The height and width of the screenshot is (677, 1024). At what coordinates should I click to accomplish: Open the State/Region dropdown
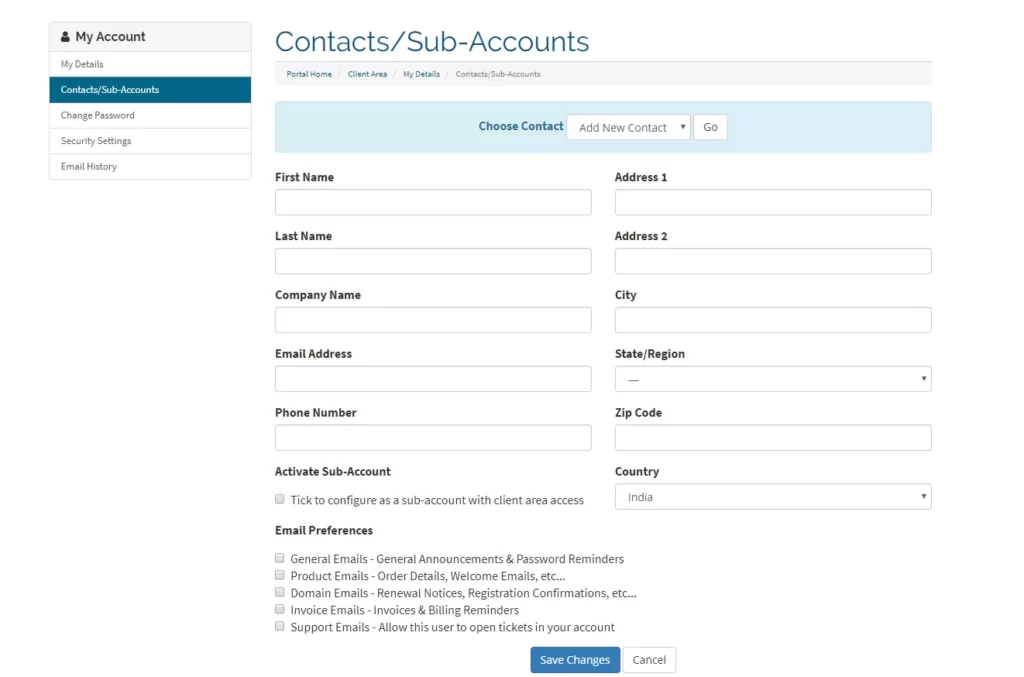[x=772, y=378]
